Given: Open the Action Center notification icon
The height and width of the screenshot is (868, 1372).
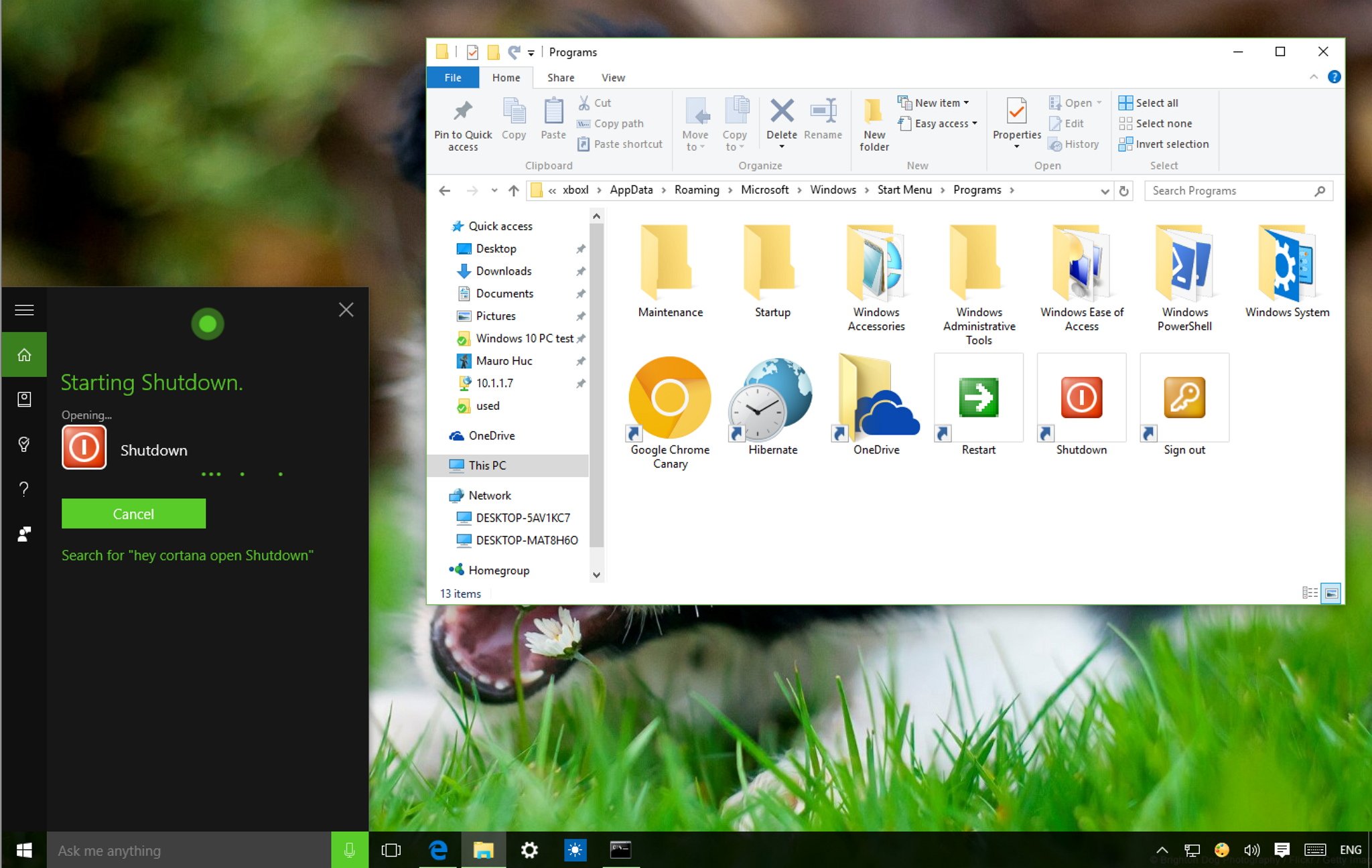Looking at the screenshot, I should tap(1282, 850).
